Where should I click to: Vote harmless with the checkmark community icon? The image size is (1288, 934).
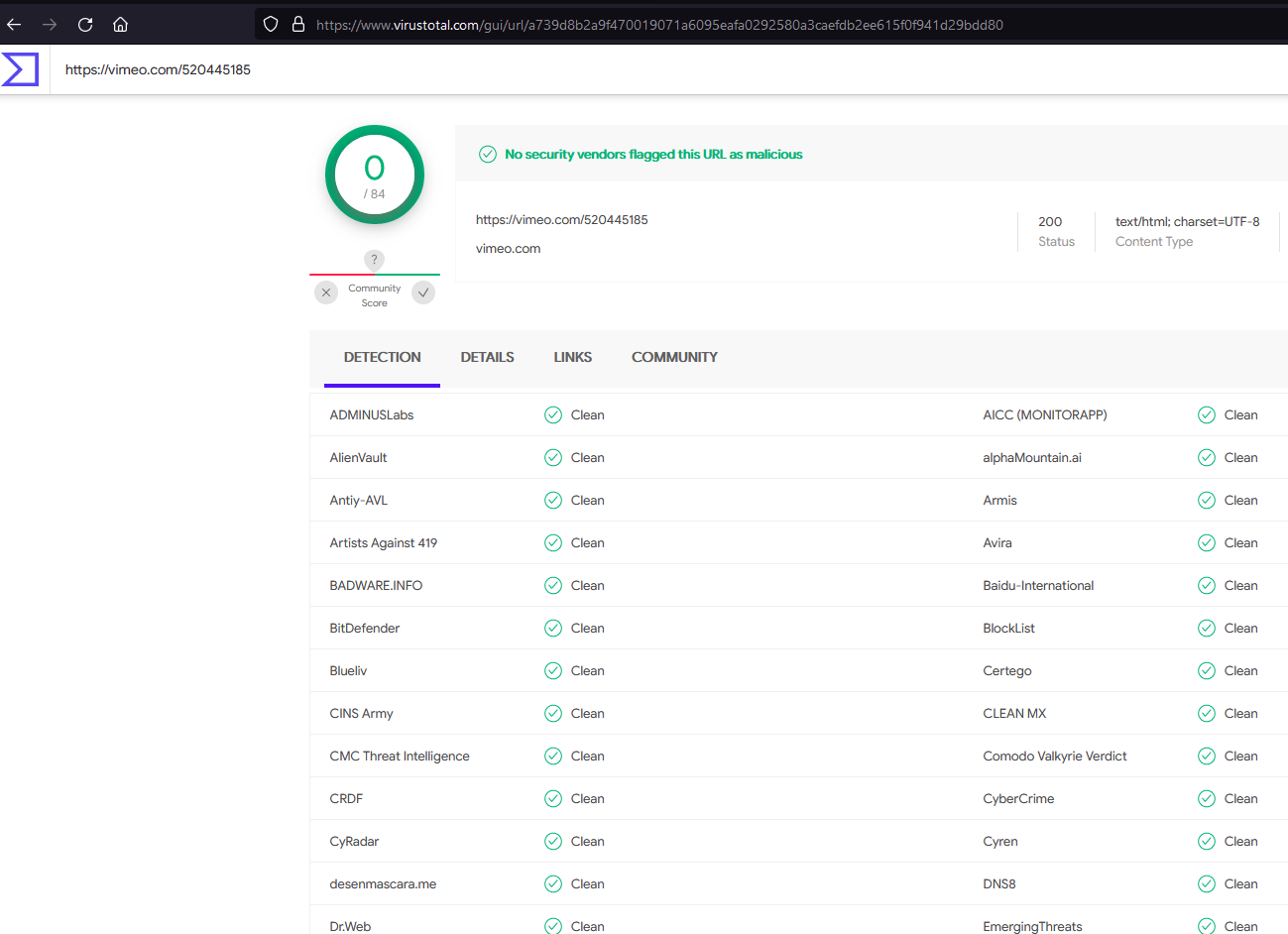[x=423, y=292]
